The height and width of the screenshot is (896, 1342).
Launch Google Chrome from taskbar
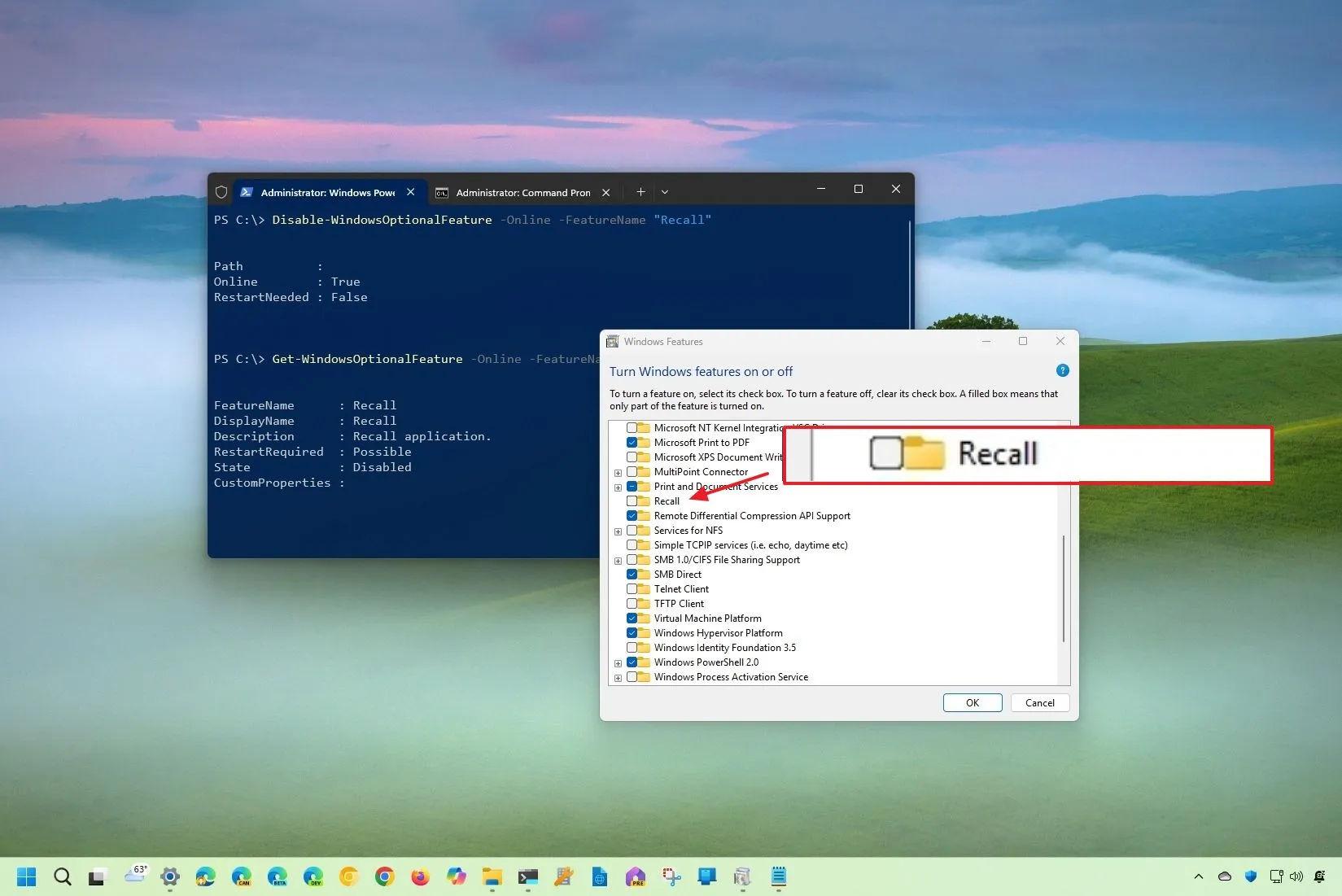pos(384,876)
